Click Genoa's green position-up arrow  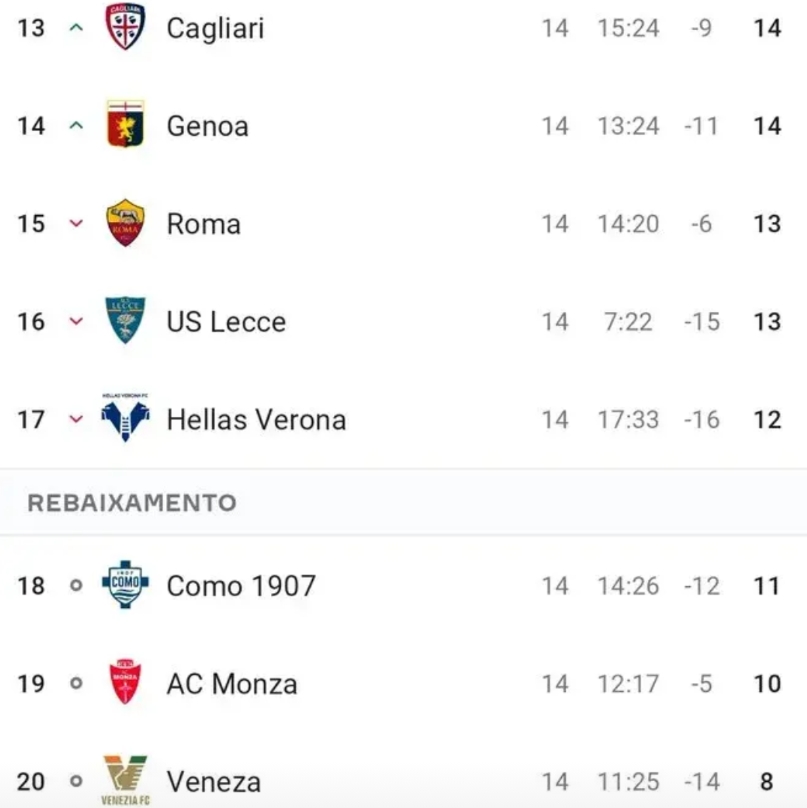point(76,125)
